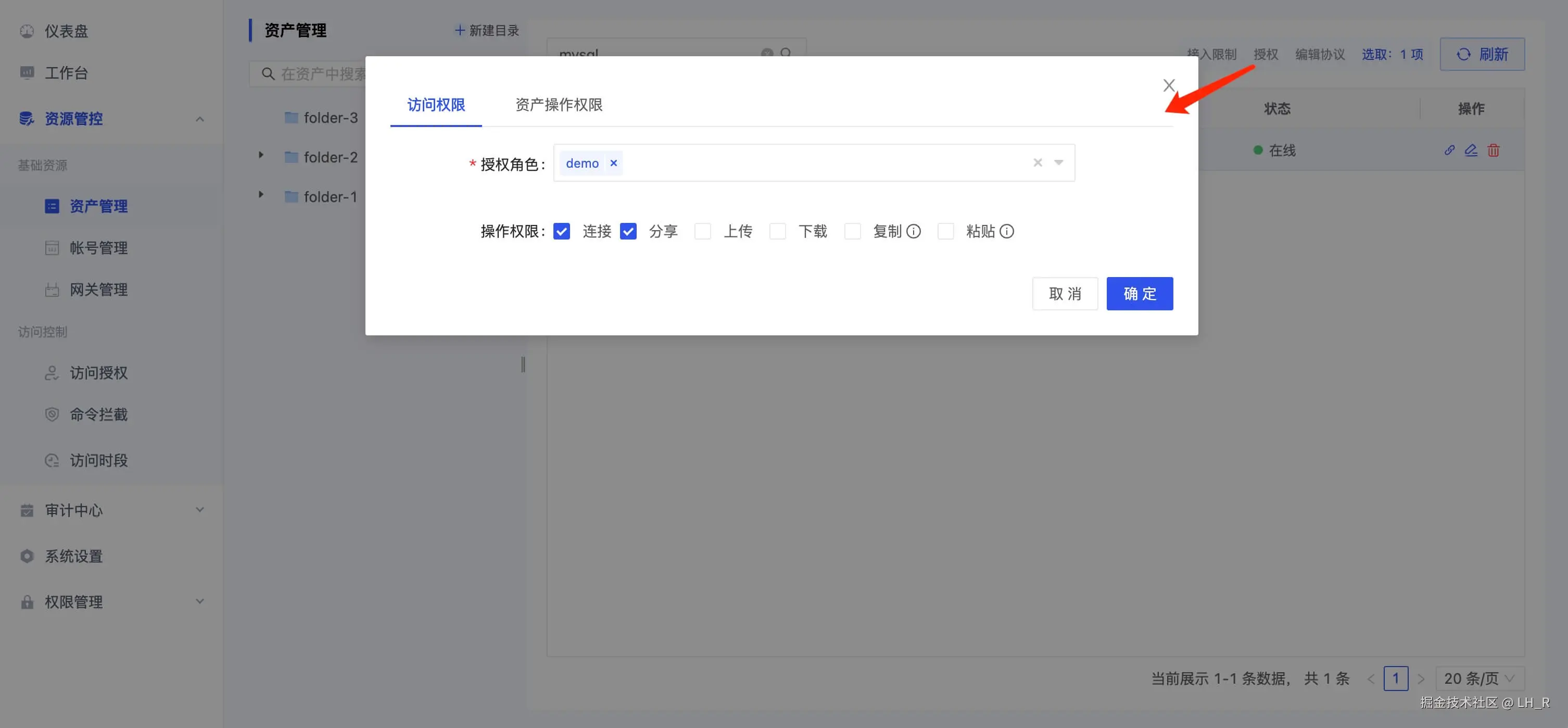Click the link icon in 操作 column
The height and width of the screenshot is (728, 1568).
click(x=1449, y=150)
